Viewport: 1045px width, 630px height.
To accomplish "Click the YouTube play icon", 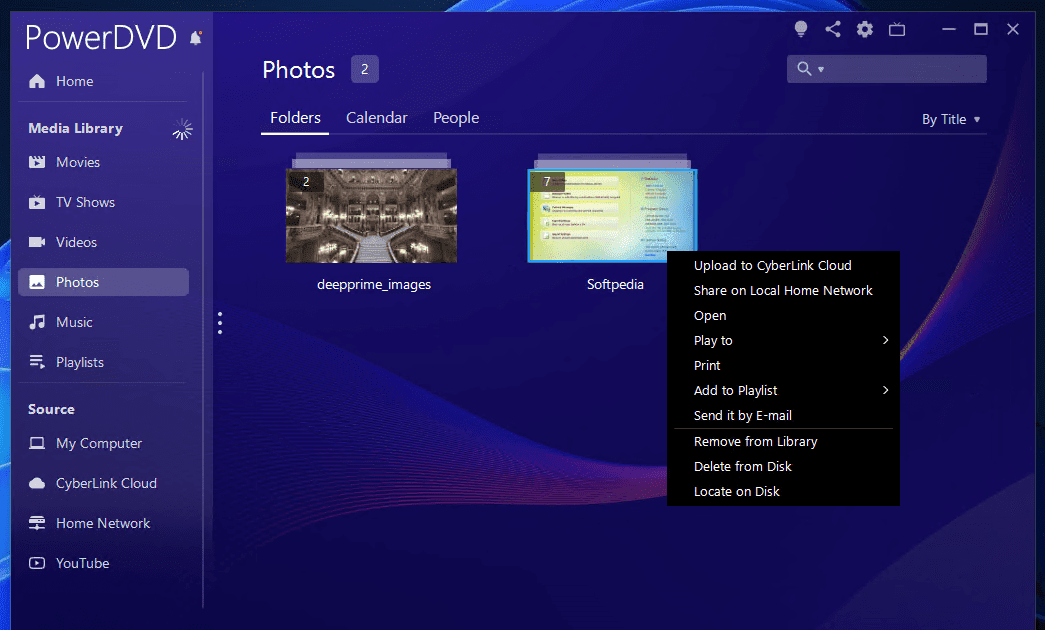I will 37,563.
